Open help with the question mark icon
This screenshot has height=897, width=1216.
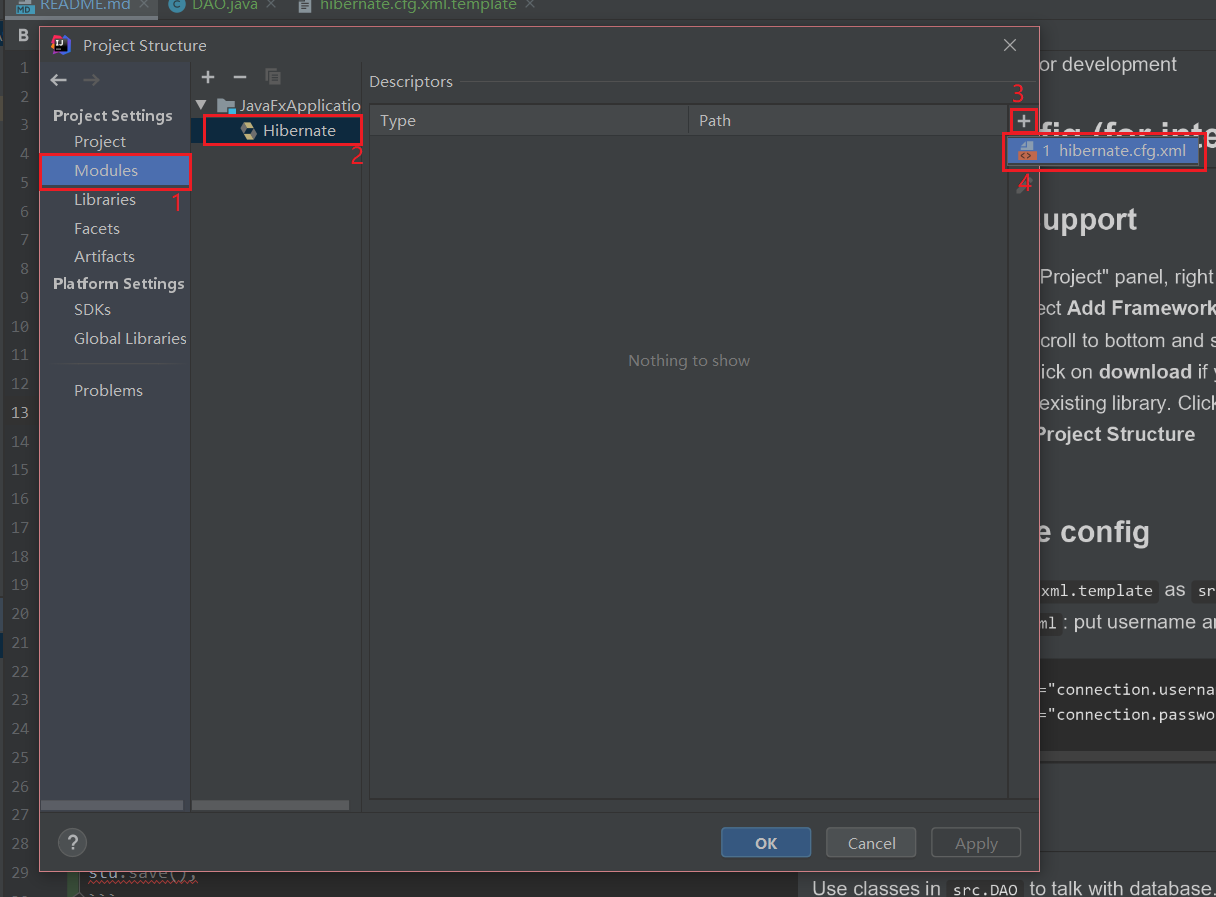pyautogui.click(x=72, y=842)
